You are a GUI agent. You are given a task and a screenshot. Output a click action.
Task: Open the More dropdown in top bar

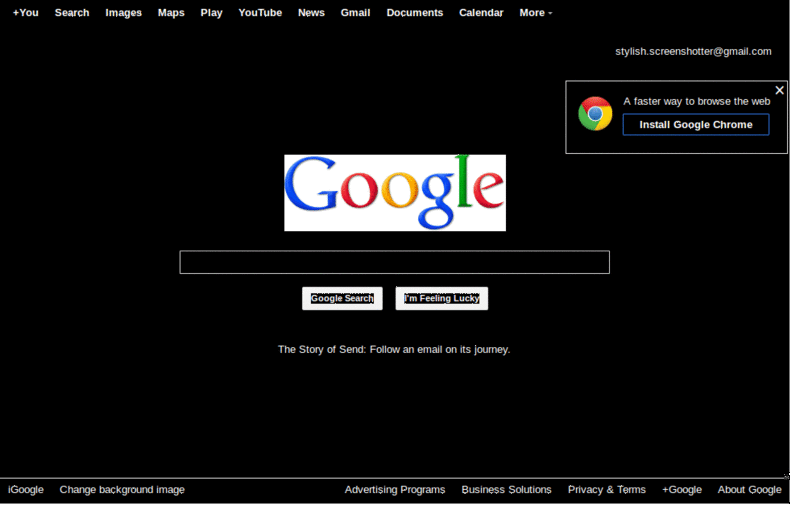[536, 13]
